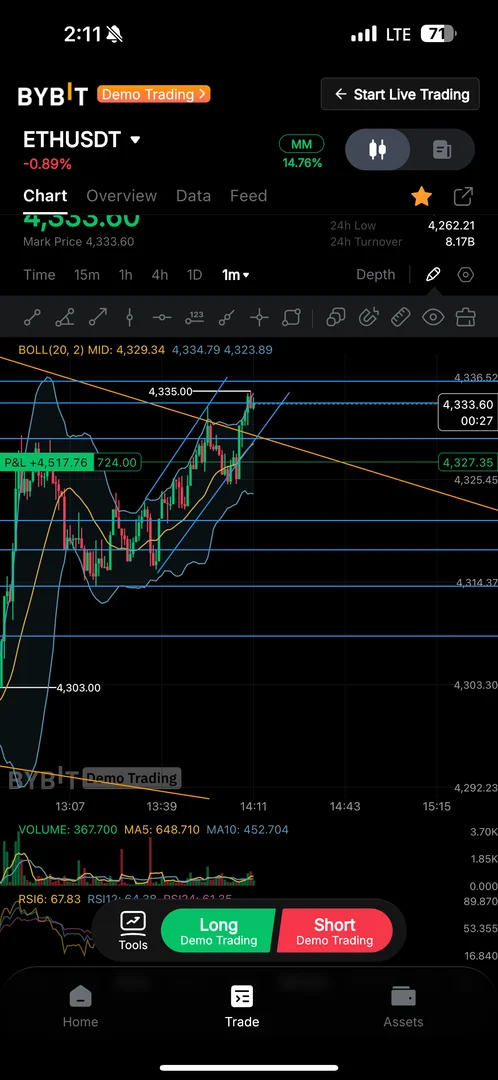Tap the muted bell status icon
Viewport: 498px width, 1080px height.
(x=114, y=34)
